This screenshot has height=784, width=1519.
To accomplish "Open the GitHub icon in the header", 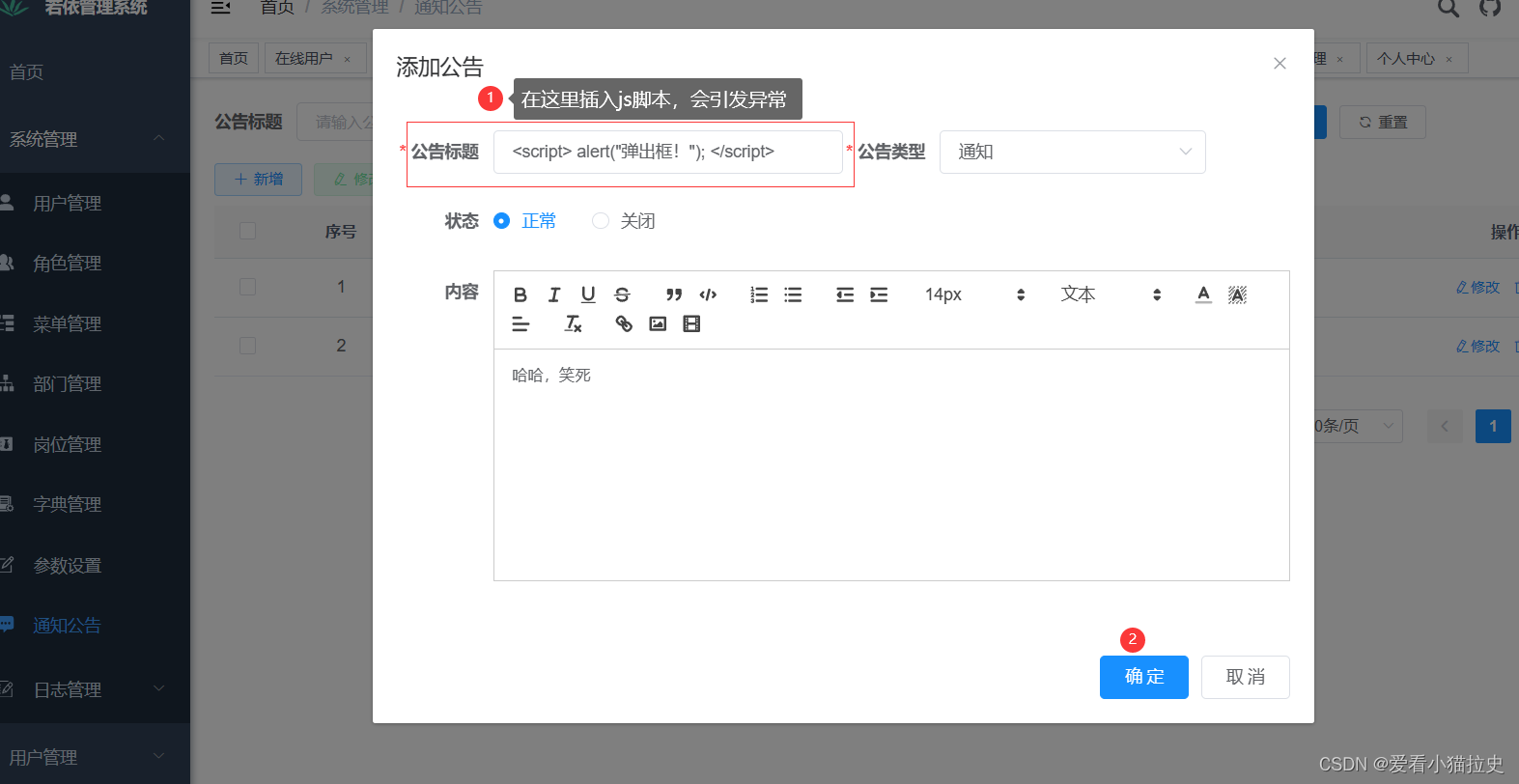I will coord(1490,8).
